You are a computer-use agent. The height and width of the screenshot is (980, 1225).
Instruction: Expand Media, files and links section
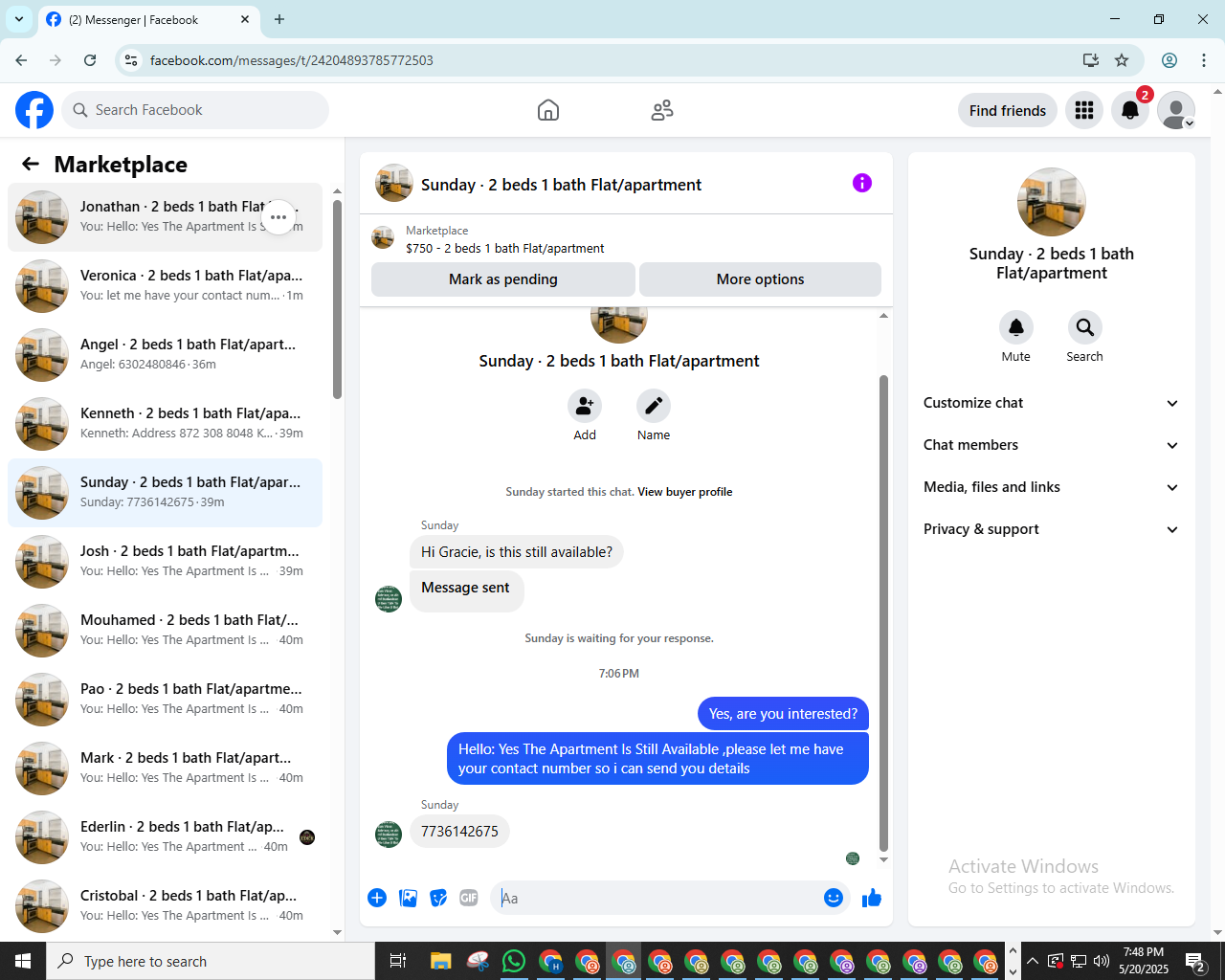tap(1051, 487)
